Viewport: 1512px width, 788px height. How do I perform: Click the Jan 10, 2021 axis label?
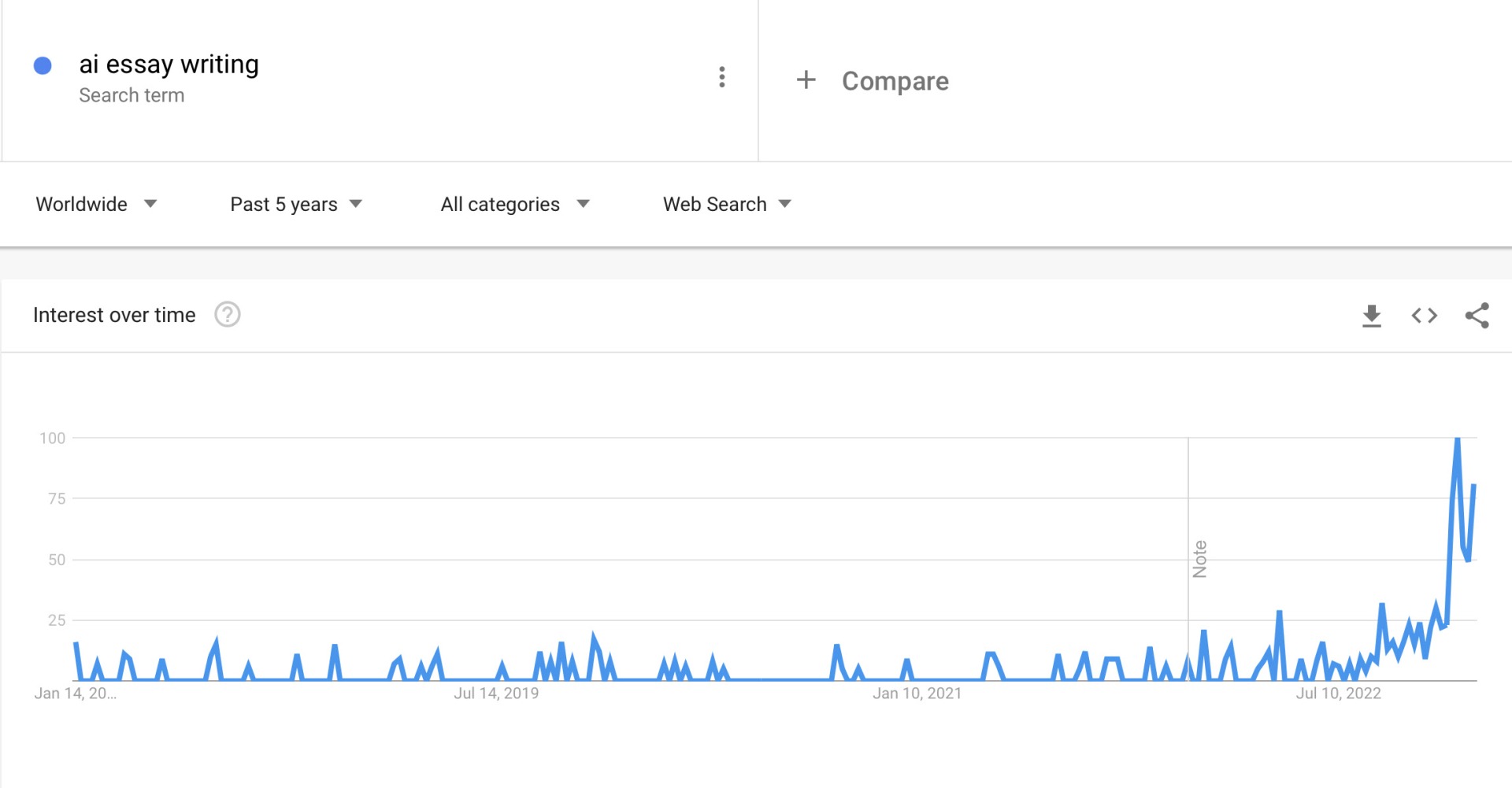tap(917, 694)
